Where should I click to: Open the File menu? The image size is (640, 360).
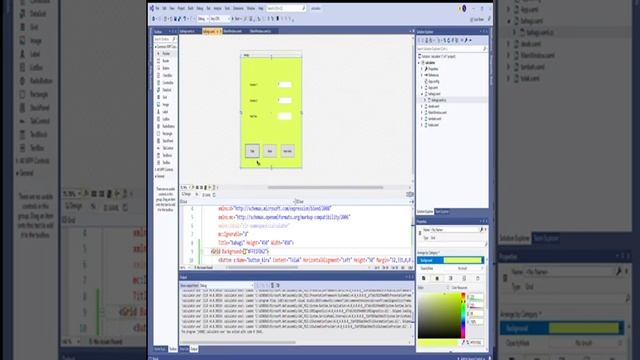(157, 8)
